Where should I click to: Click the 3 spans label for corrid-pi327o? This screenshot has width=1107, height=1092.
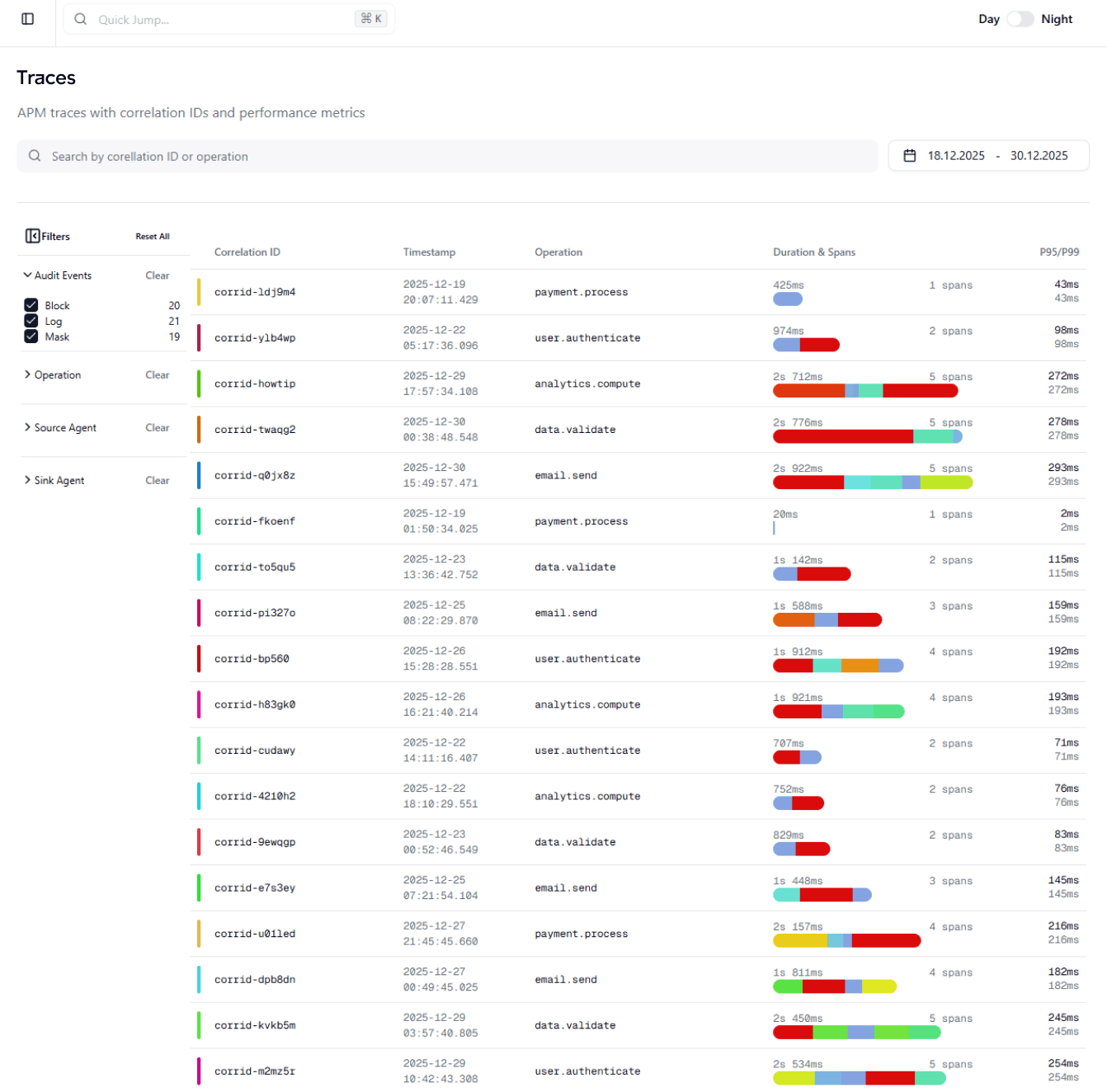pyautogui.click(x=951, y=606)
